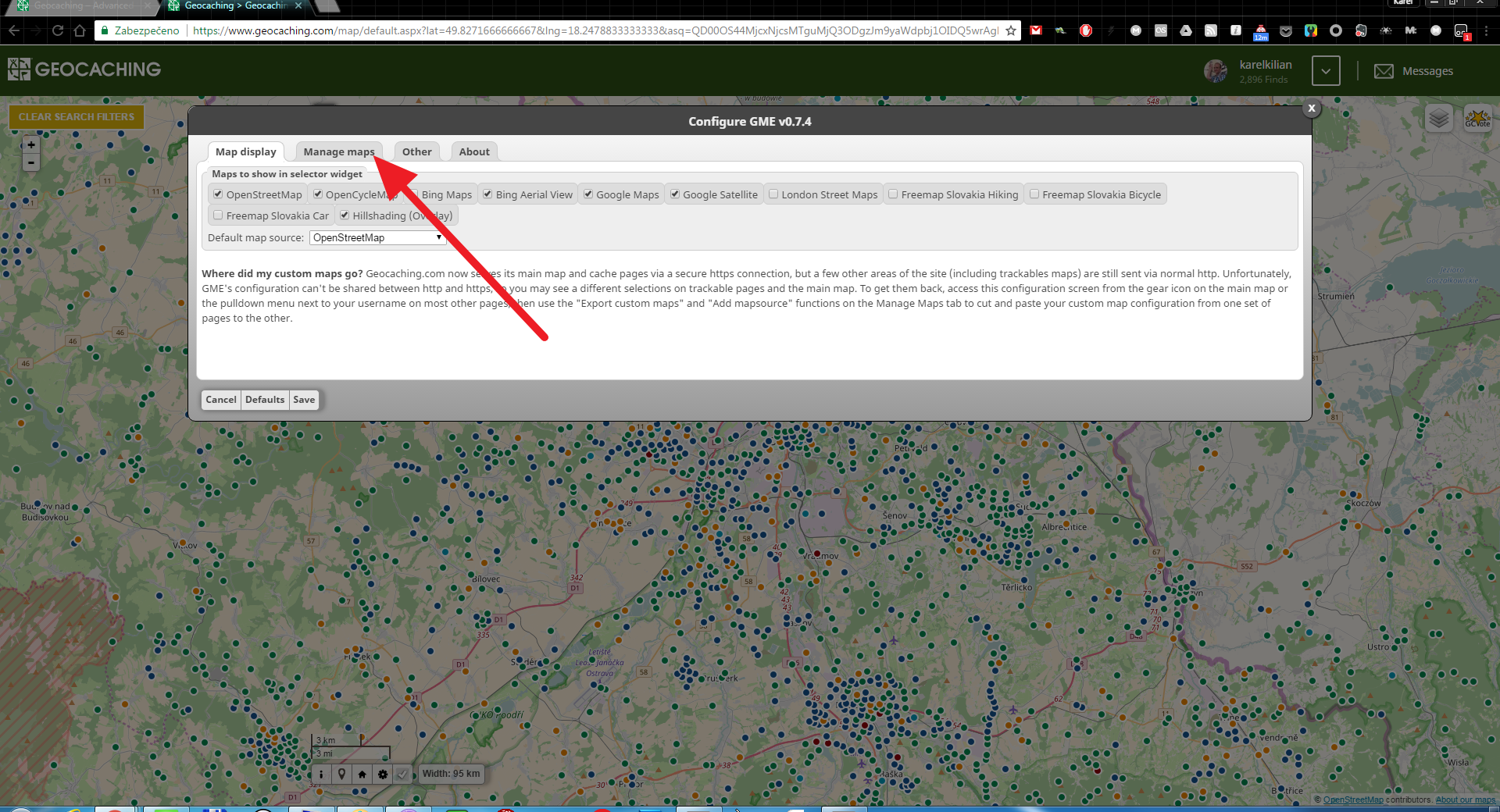The width and height of the screenshot is (1500, 812).
Task: Open GME settings gear on map toolbar
Action: pyautogui.click(x=382, y=774)
